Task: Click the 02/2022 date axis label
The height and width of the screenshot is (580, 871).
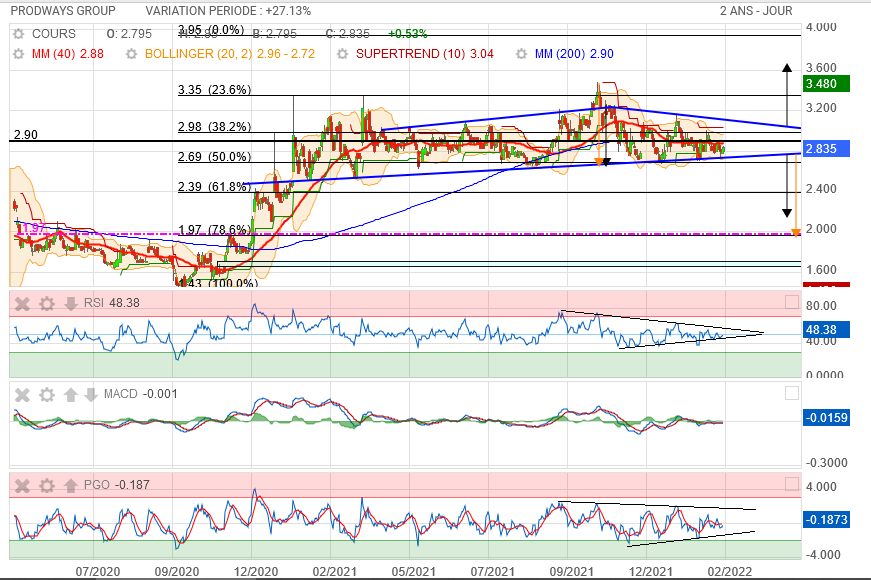Action: (729, 571)
